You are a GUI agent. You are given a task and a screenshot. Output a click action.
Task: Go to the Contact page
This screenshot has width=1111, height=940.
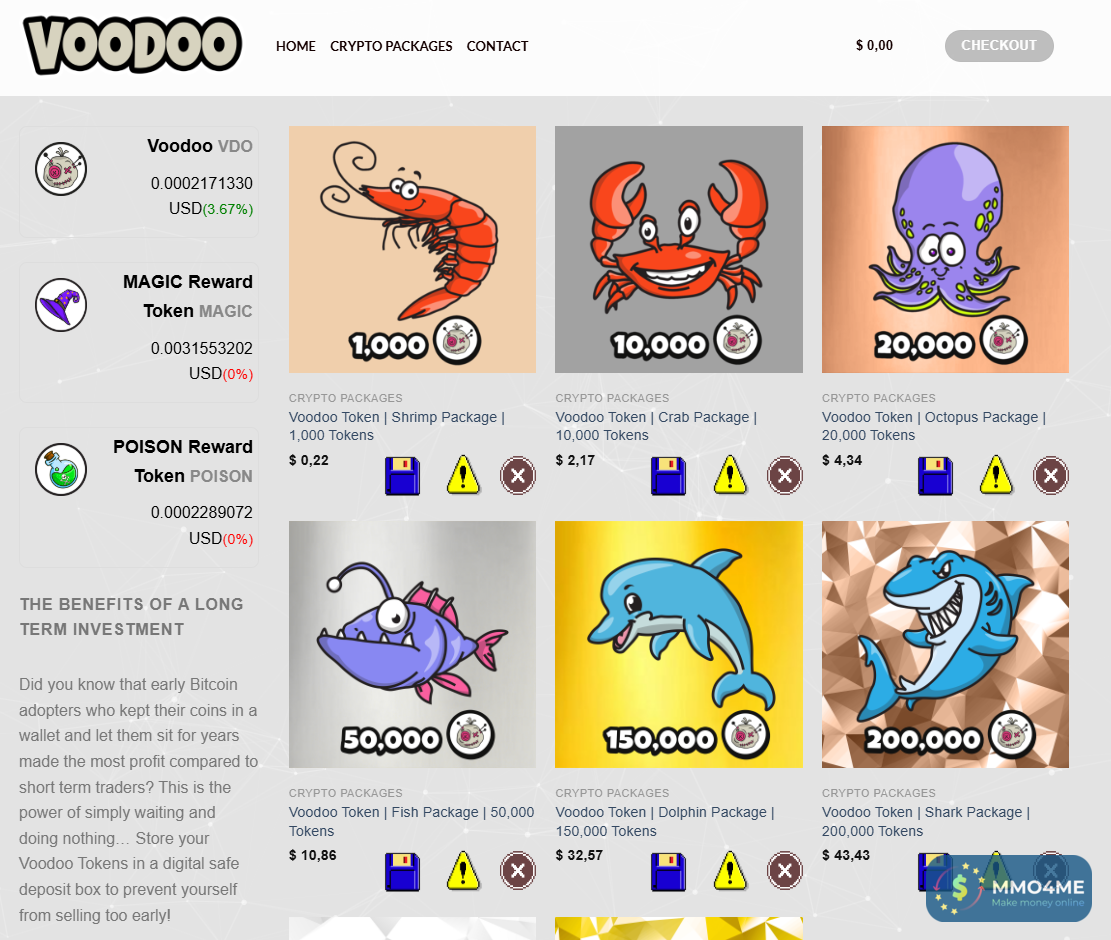click(x=497, y=46)
